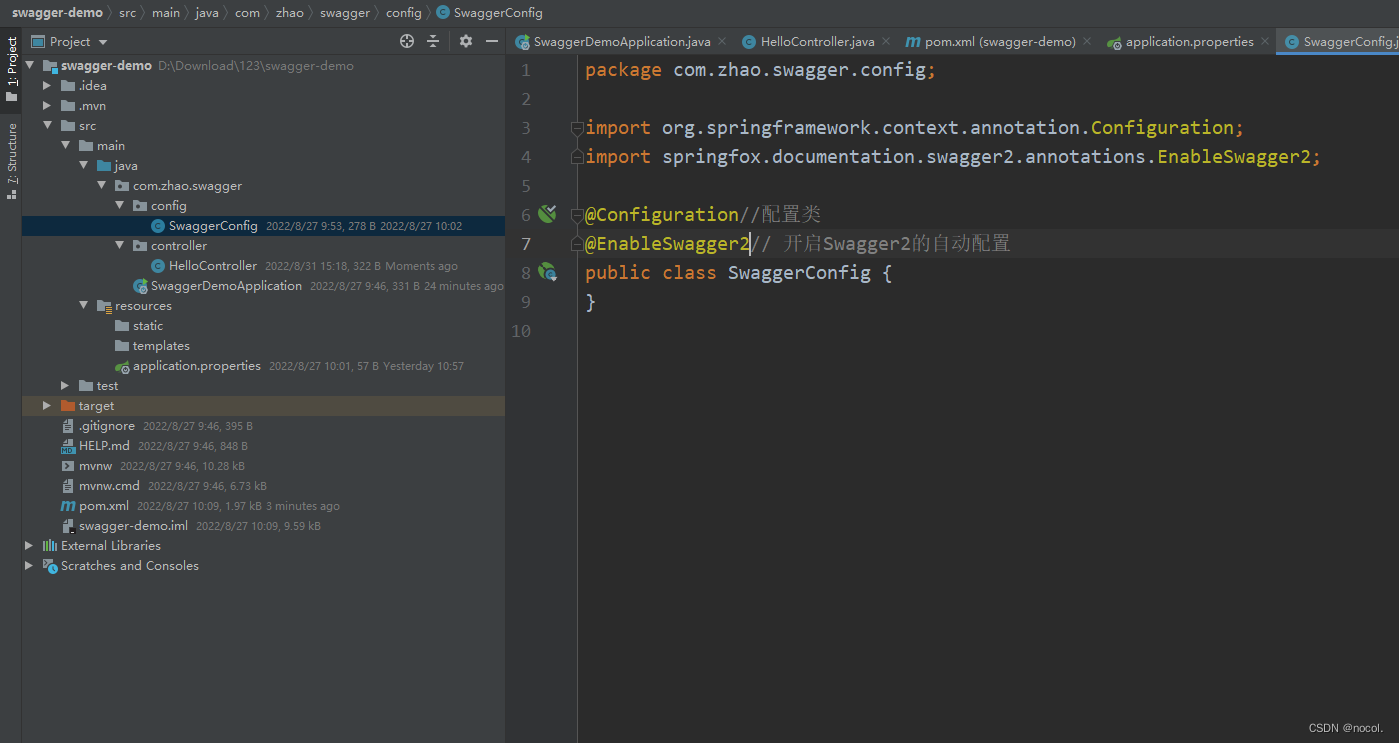Open the Project view dropdown
The width and height of the screenshot is (1399, 743).
coord(69,41)
